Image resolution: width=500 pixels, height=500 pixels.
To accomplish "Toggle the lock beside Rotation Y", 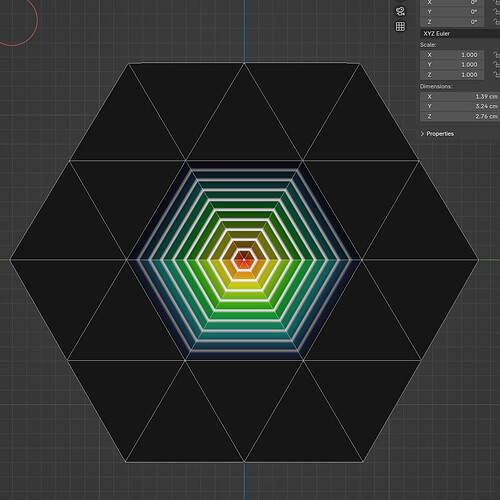I will pyautogui.click(x=496, y=12).
